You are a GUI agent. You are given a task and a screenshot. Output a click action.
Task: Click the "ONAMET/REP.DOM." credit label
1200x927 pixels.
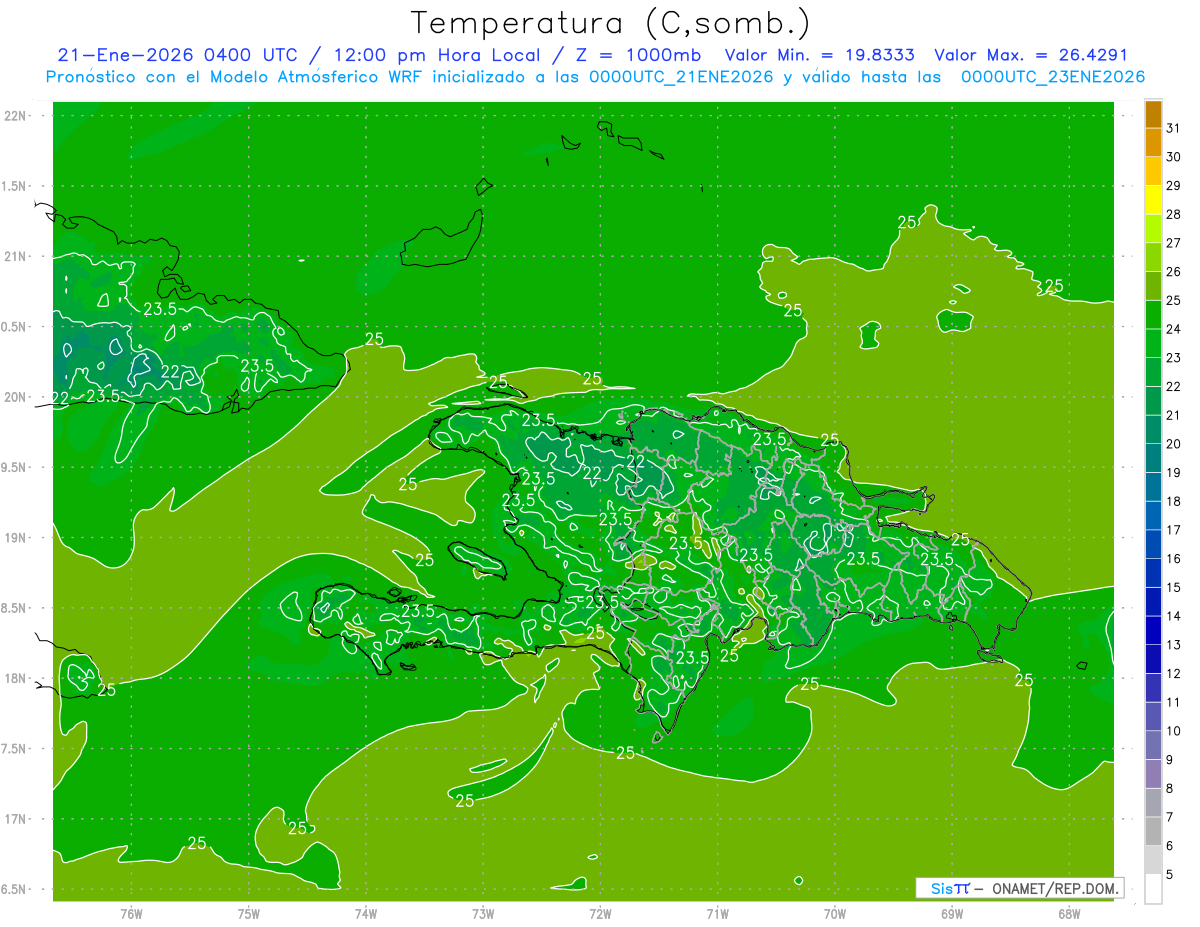coord(1057,888)
